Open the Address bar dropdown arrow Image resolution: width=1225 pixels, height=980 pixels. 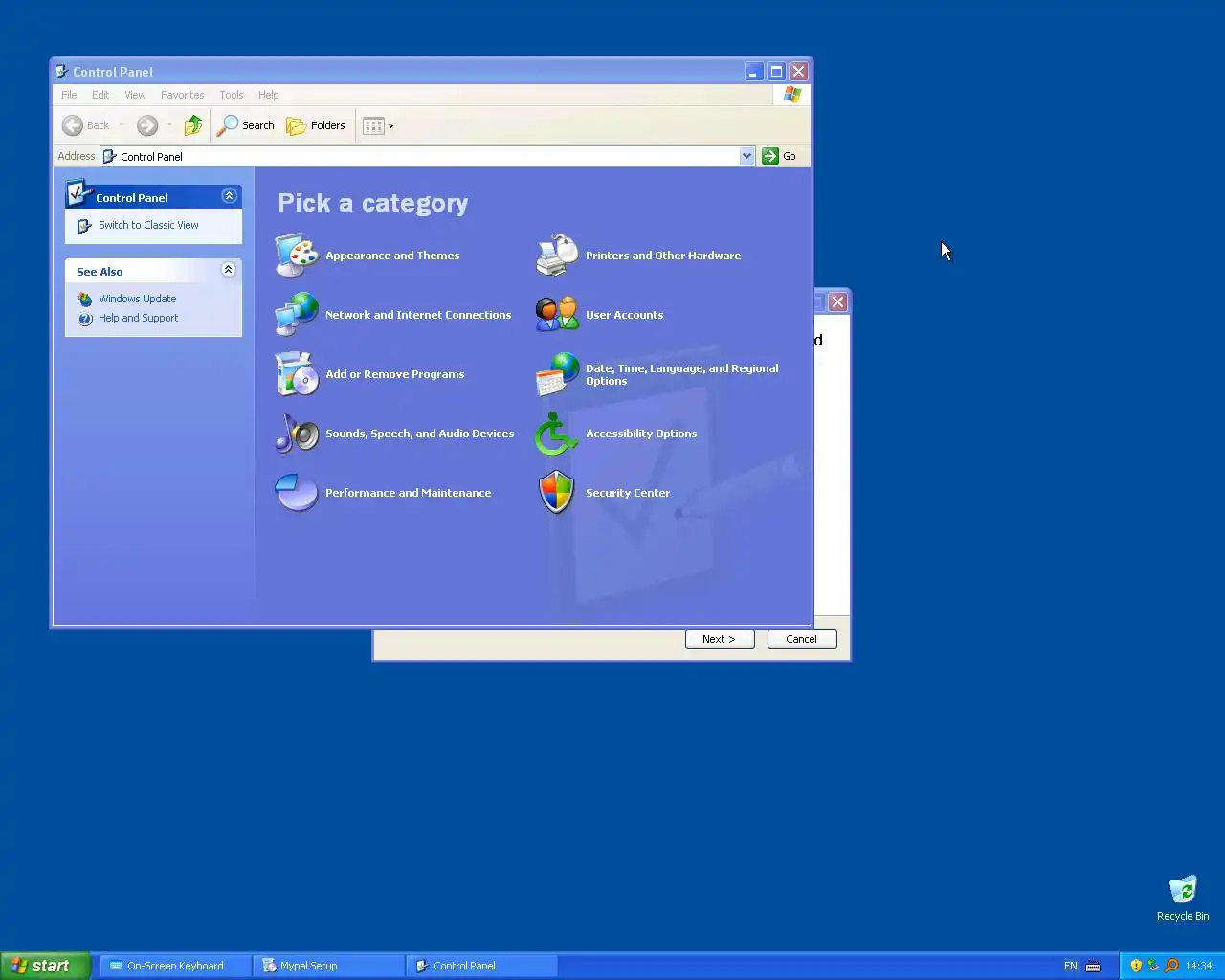click(x=746, y=156)
